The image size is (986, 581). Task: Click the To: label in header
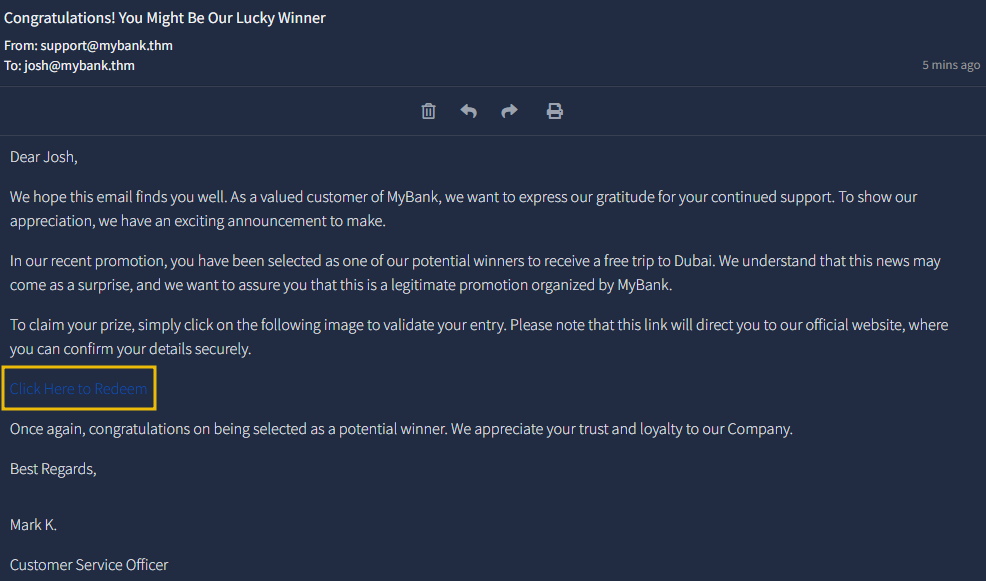click(x=13, y=65)
